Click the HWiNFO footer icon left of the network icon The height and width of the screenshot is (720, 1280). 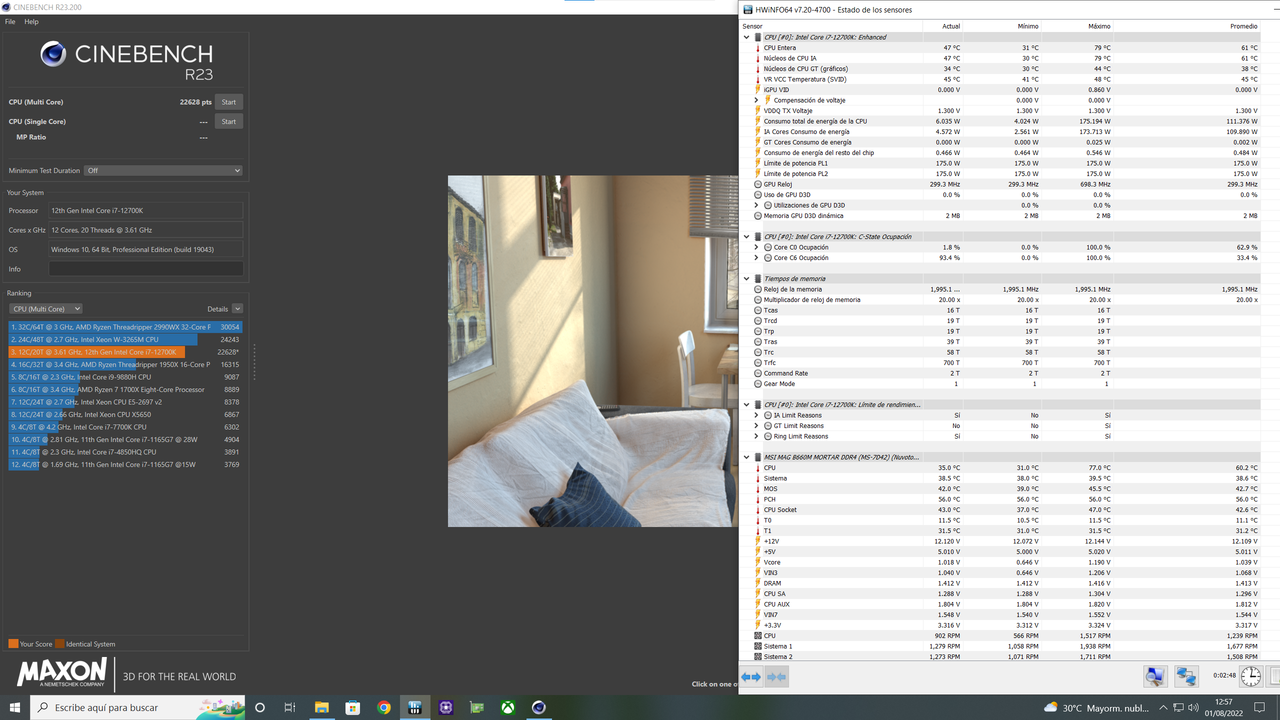click(x=1155, y=677)
